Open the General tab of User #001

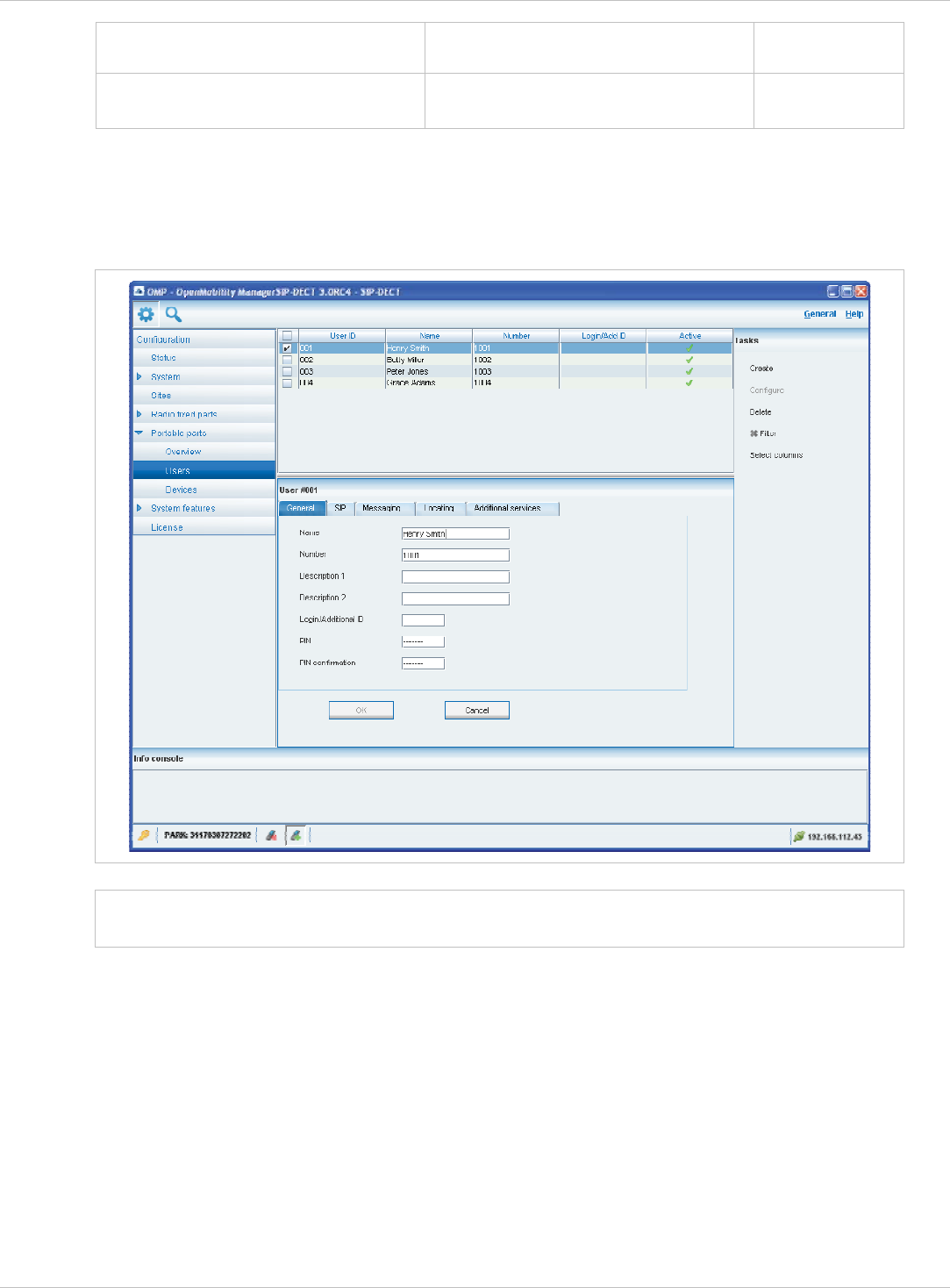(x=301, y=508)
